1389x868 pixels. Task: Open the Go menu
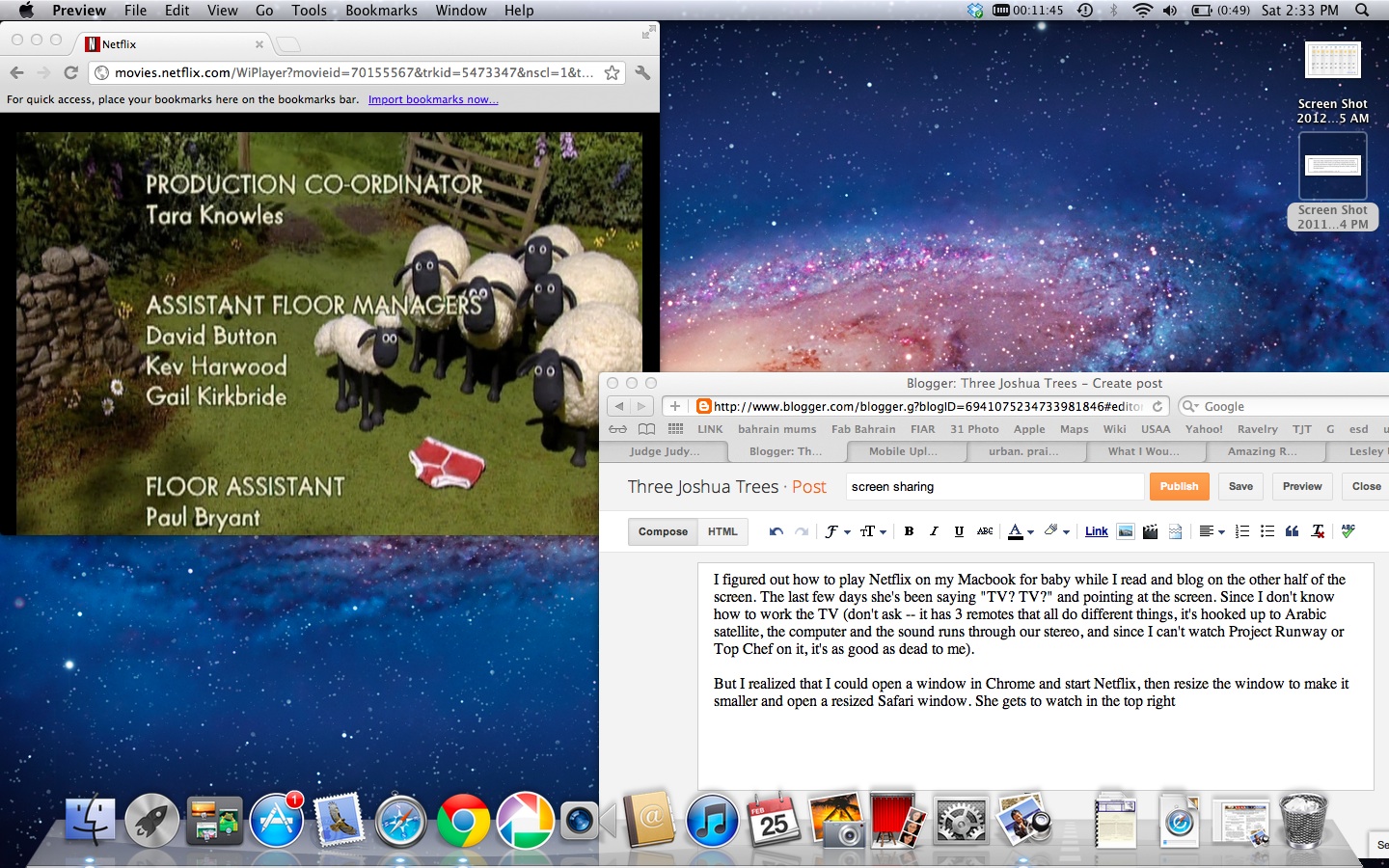click(x=264, y=10)
